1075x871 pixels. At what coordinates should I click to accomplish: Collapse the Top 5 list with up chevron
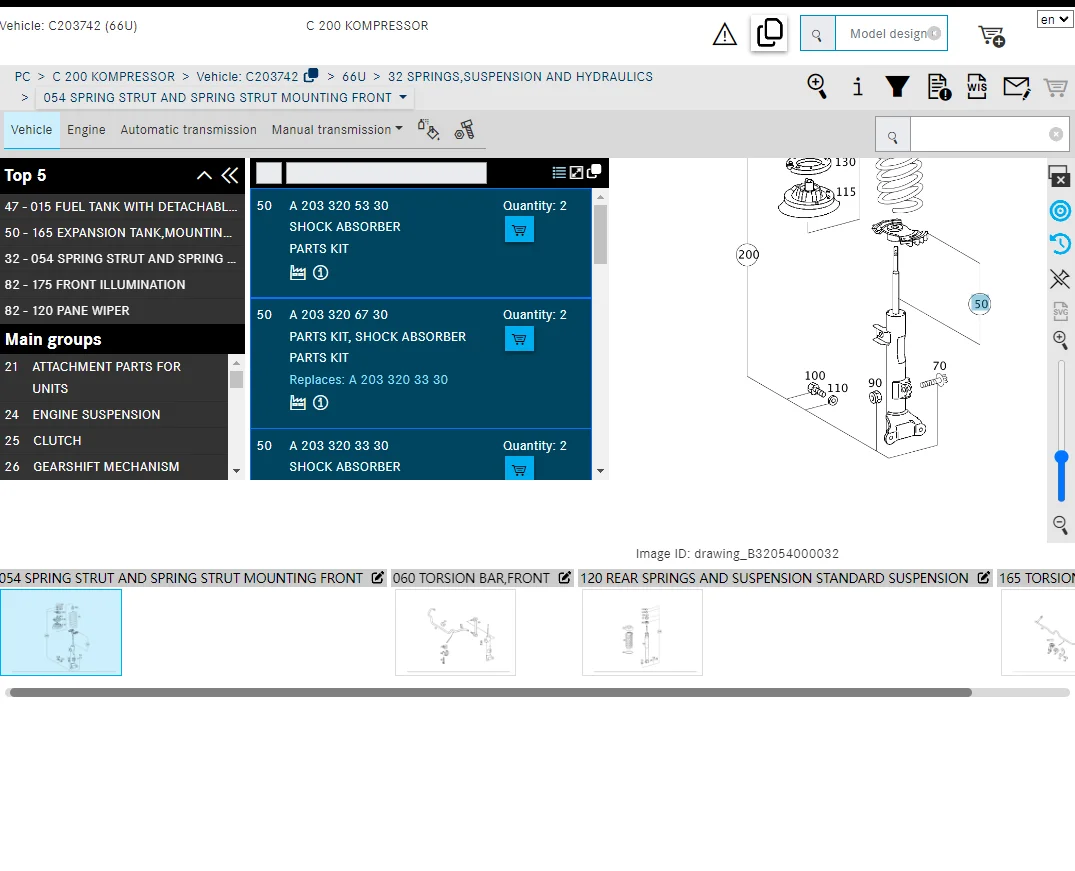point(204,176)
